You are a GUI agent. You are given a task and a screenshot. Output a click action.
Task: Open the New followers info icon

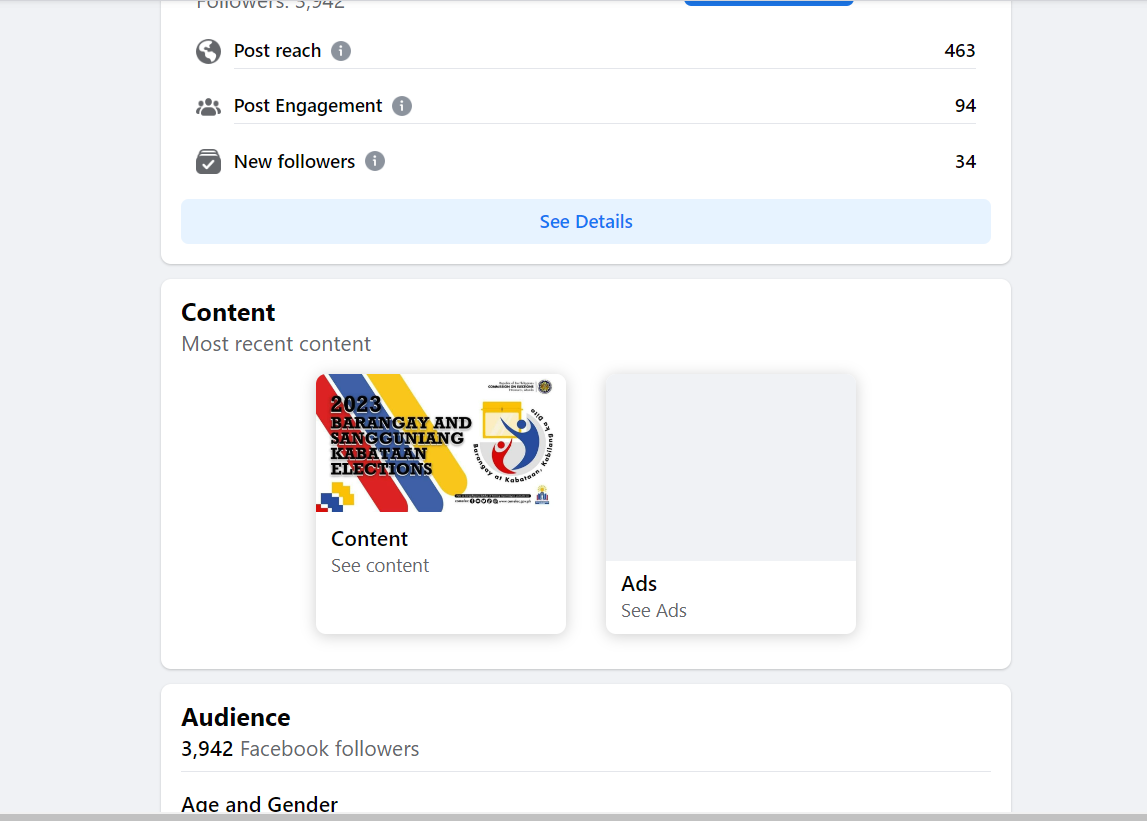(x=375, y=161)
